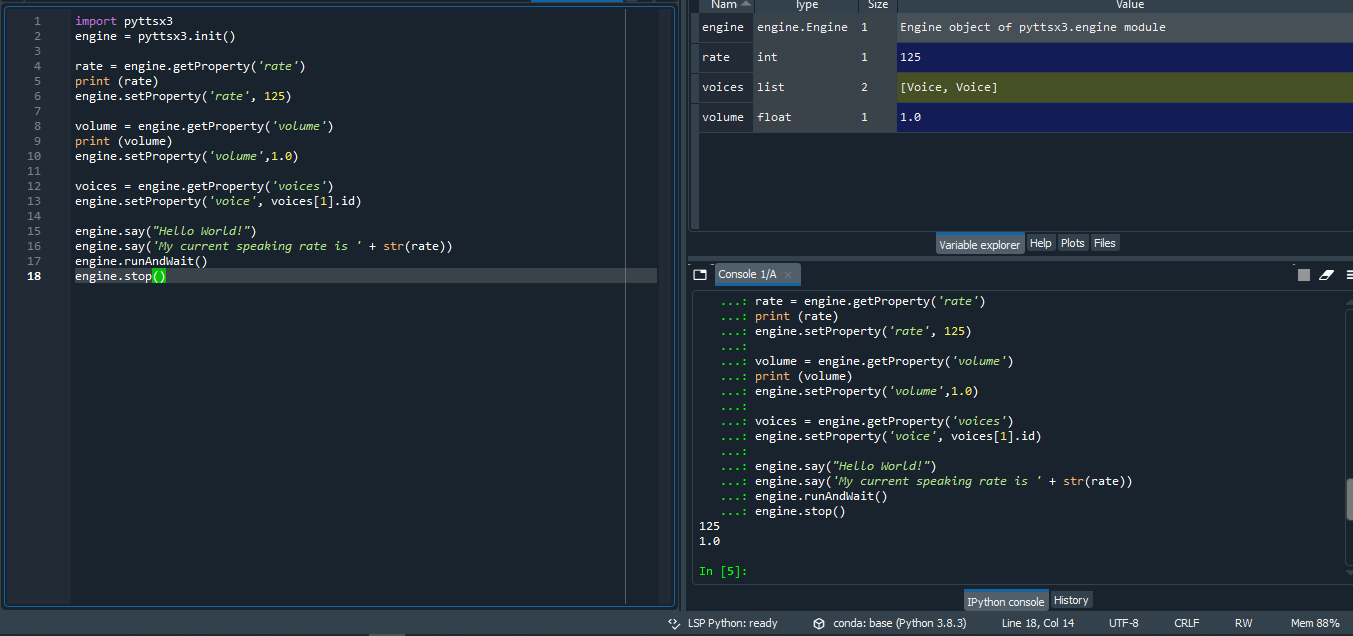
Task: Click the browse tabs icon beside Console 1/A
Action: [701, 274]
